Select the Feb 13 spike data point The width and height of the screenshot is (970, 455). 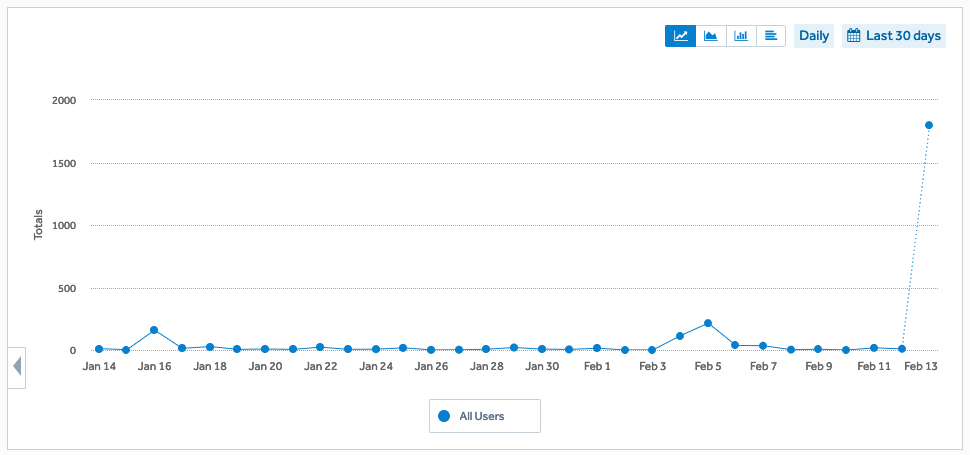(929, 125)
